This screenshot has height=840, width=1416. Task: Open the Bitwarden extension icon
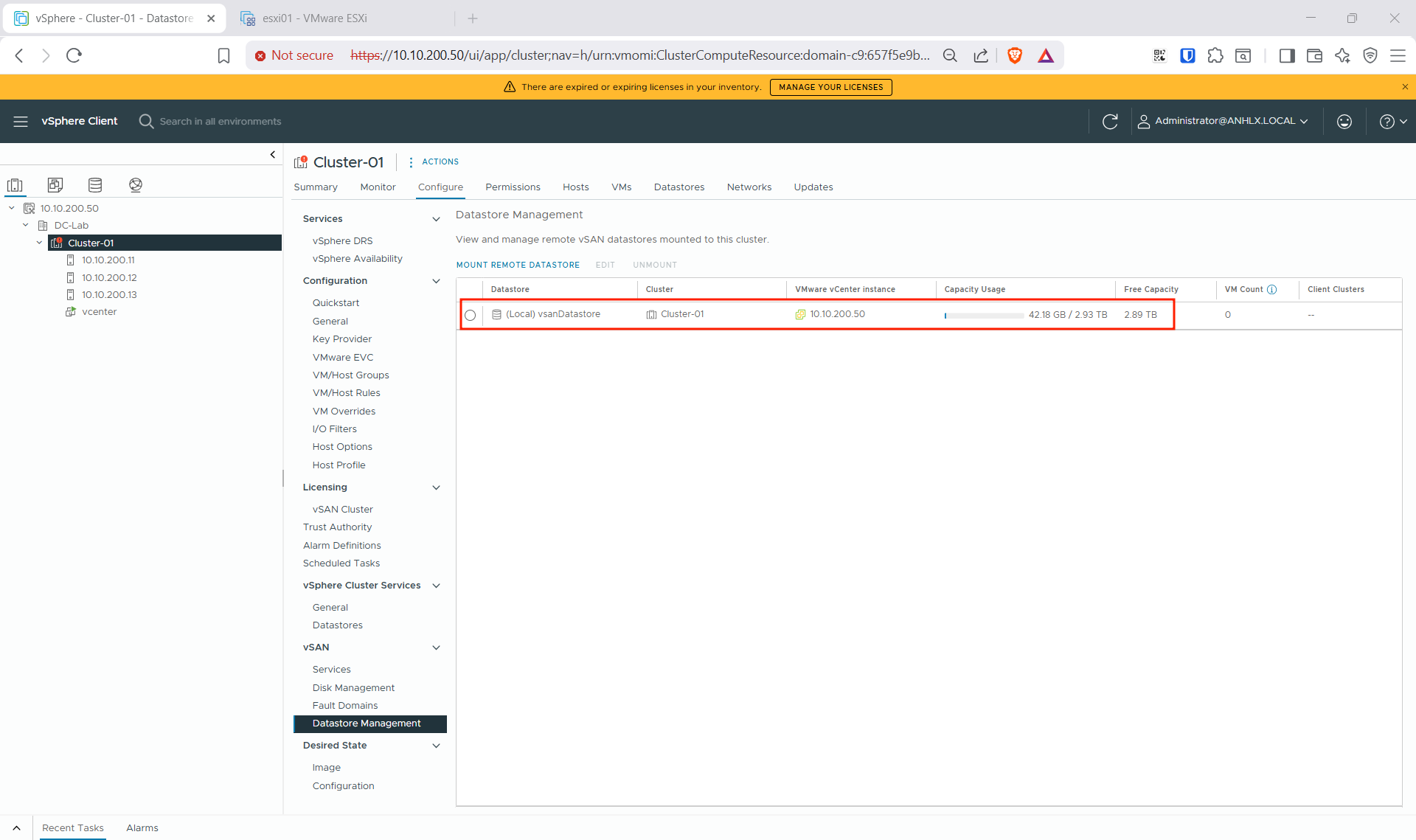1187,55
